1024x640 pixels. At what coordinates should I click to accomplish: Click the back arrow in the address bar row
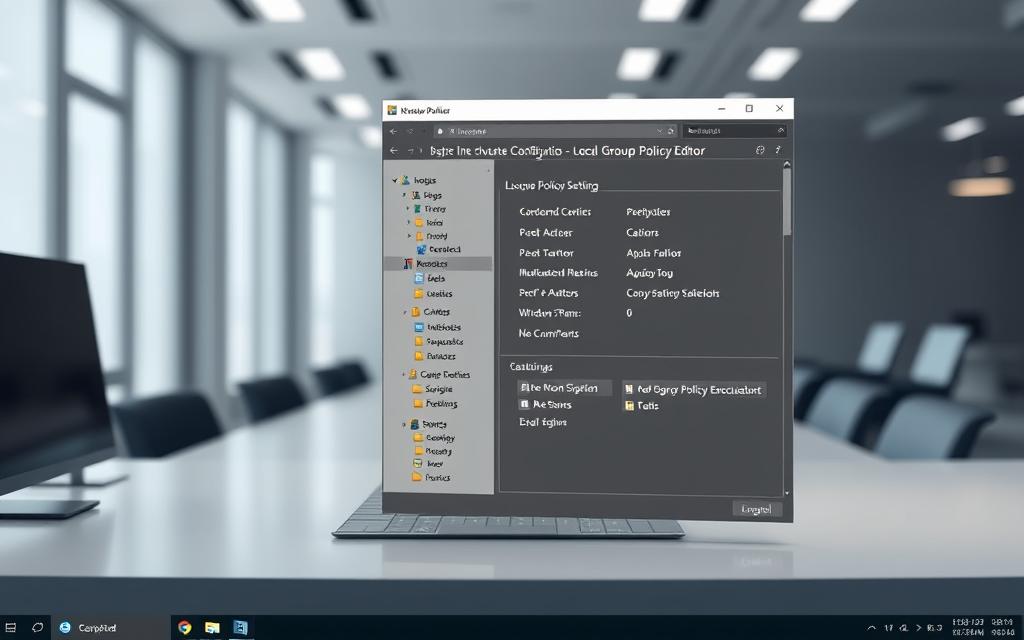(x=393, y=131)
